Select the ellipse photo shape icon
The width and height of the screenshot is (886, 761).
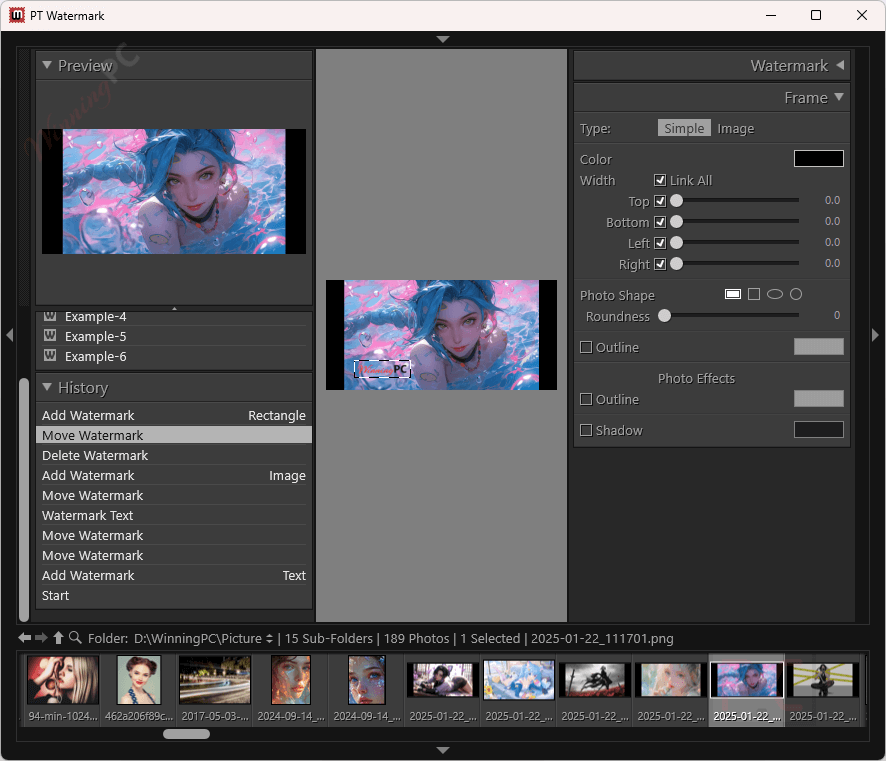click(775, 294)
